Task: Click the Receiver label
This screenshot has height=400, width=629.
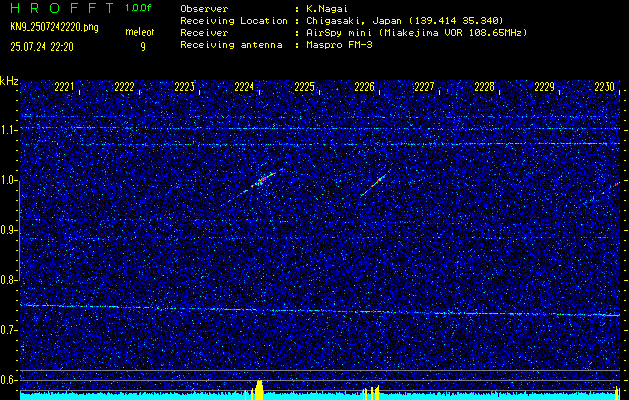Action: coord(204,33)
